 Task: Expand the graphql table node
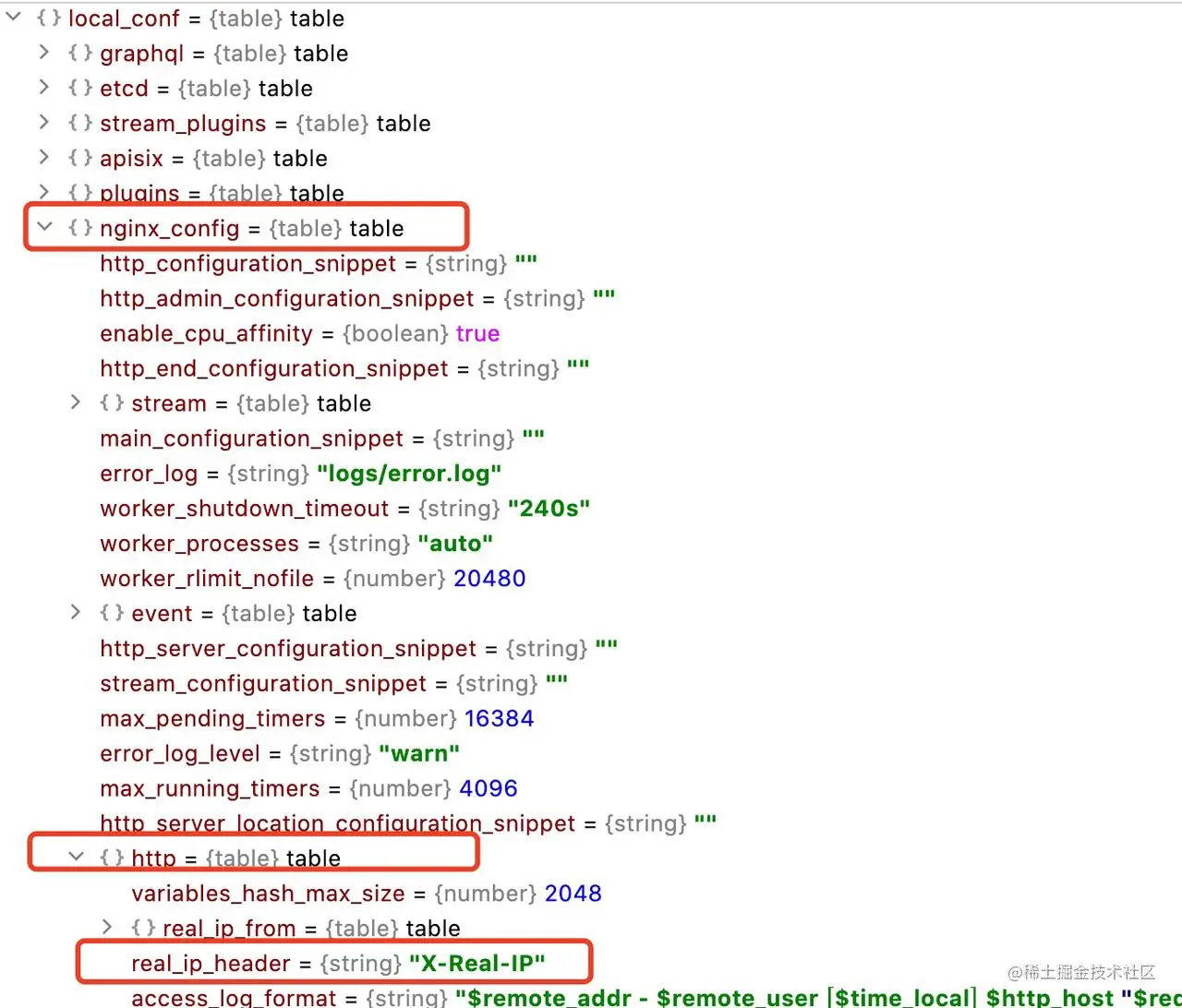tap(44, 52)
